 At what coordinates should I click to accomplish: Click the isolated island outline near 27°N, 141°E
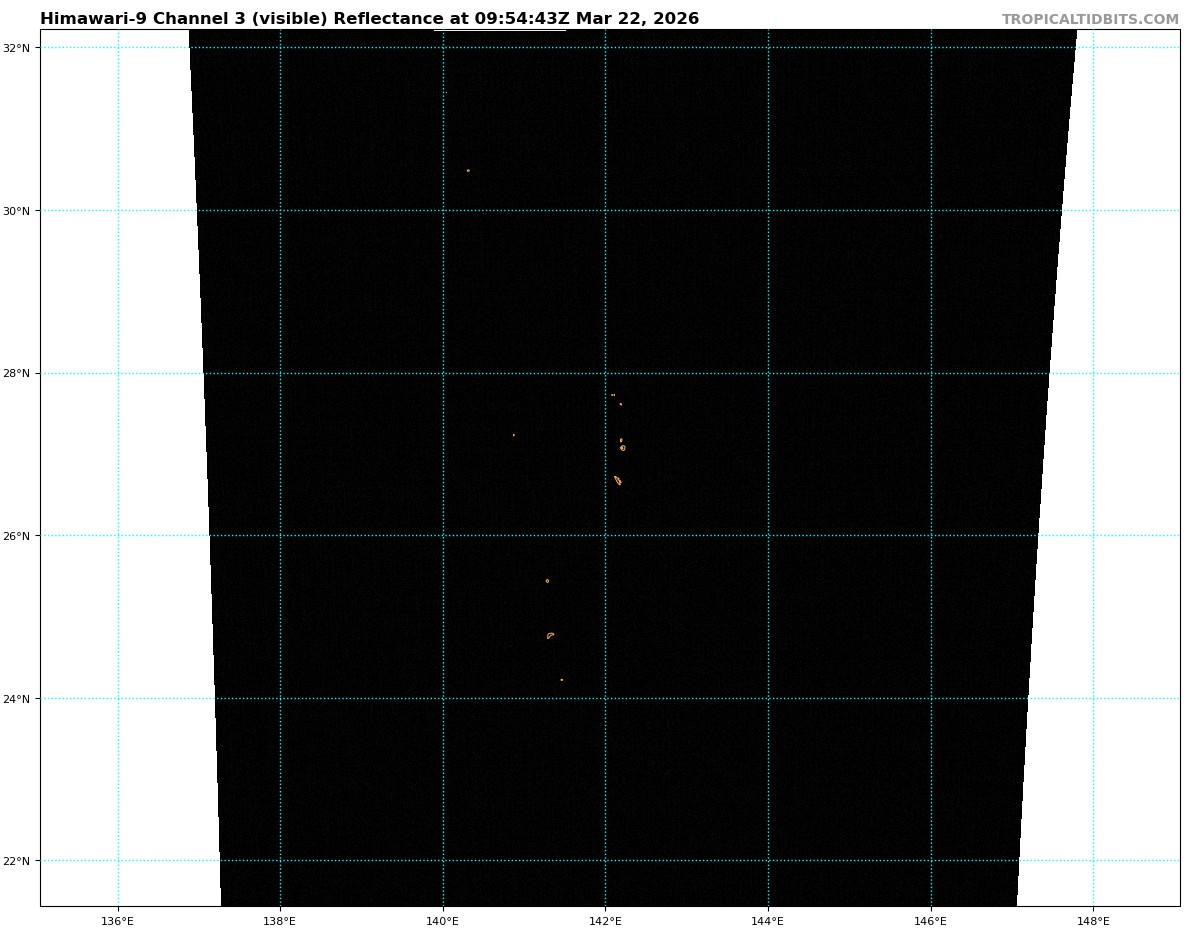(514, 435)
